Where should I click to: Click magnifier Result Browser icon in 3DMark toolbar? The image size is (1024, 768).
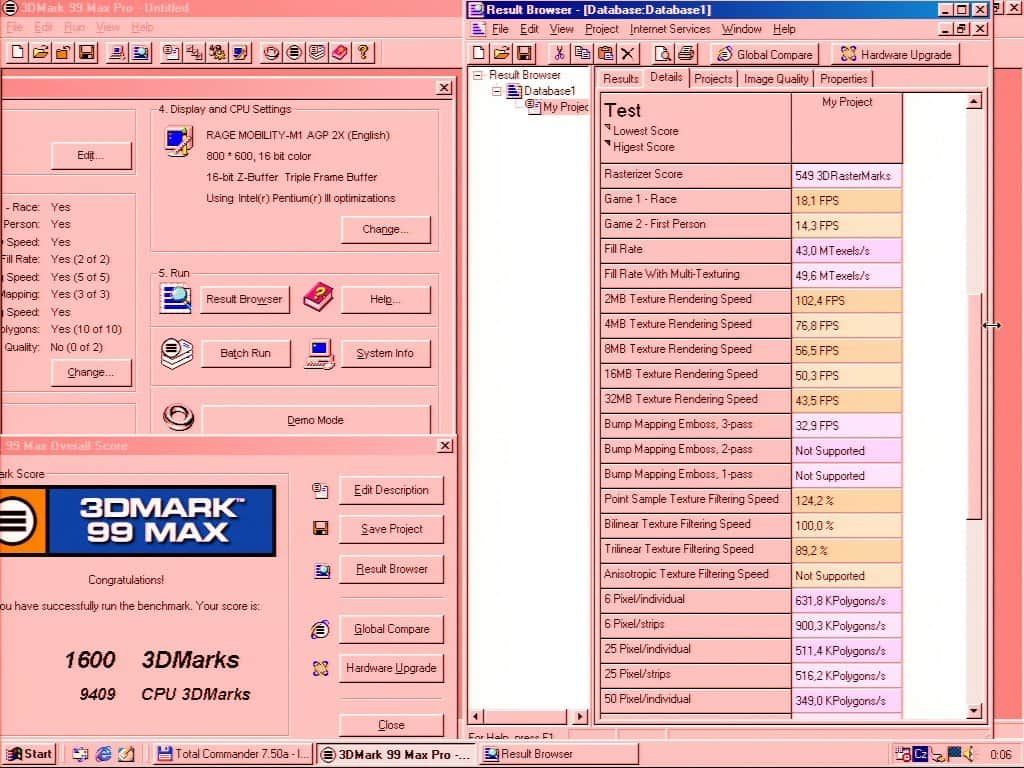140,52
